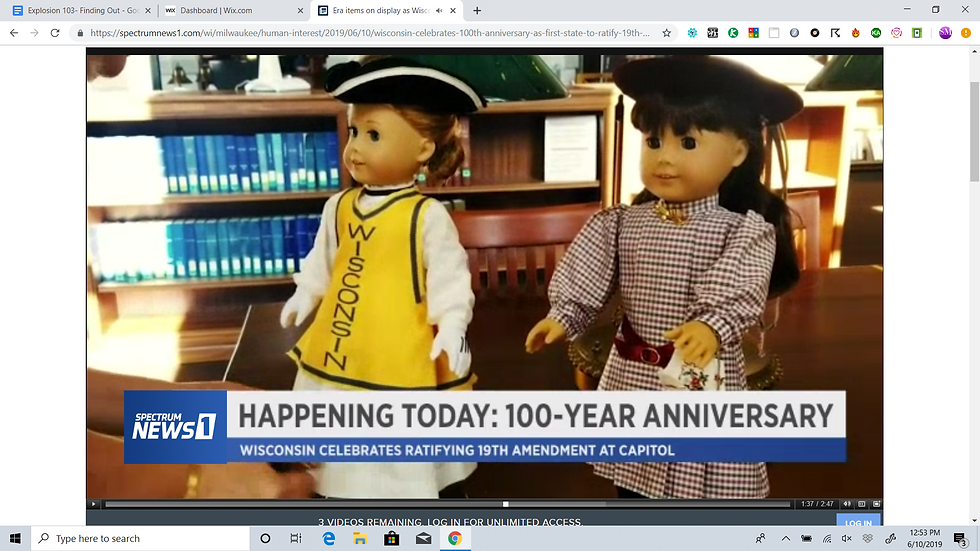Open the four-color squares extension
Image resolution: width=980 pixels, height=551 pixels.
(x=753, y=33)
